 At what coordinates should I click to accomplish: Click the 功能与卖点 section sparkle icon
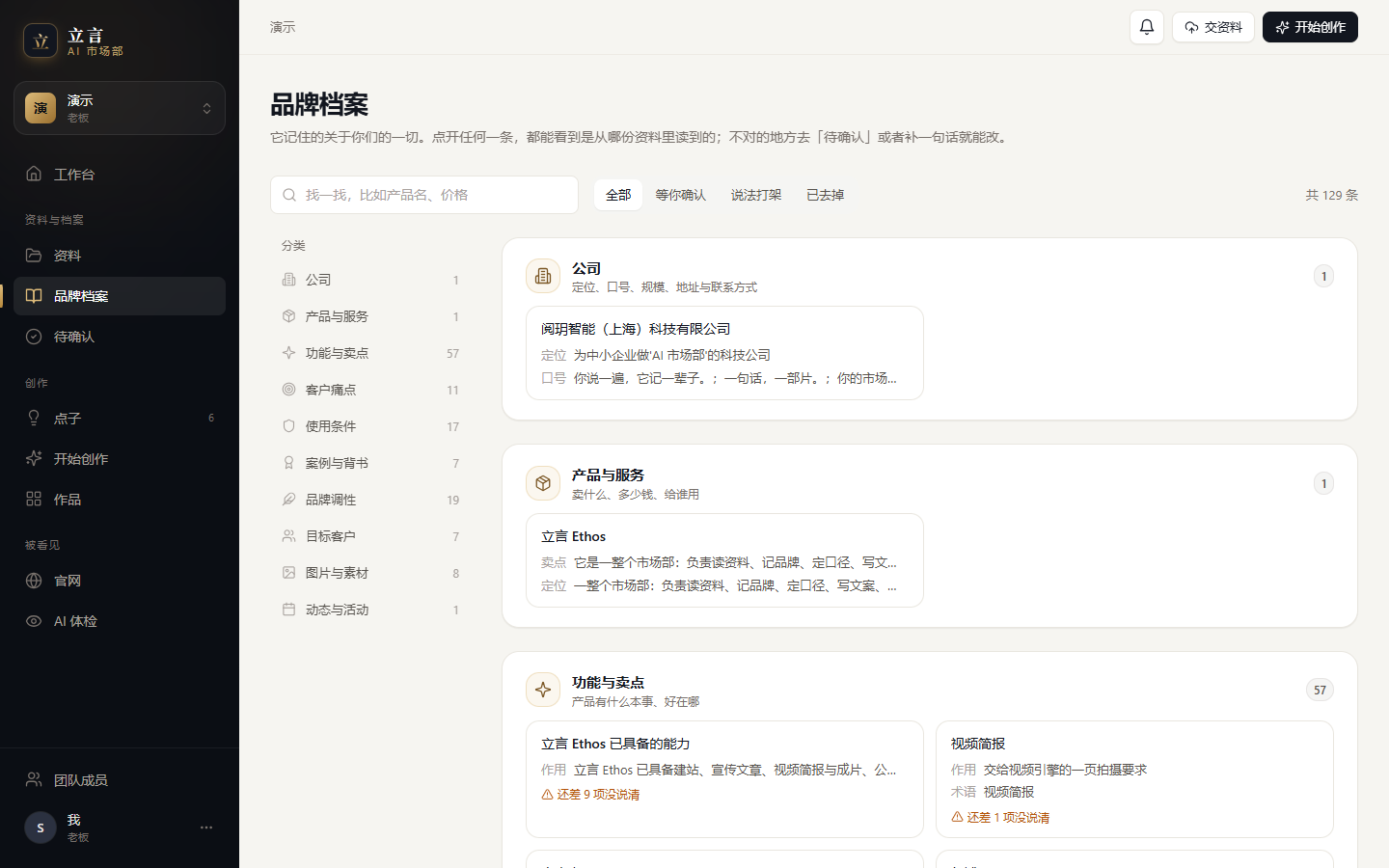tap(543, 690)
